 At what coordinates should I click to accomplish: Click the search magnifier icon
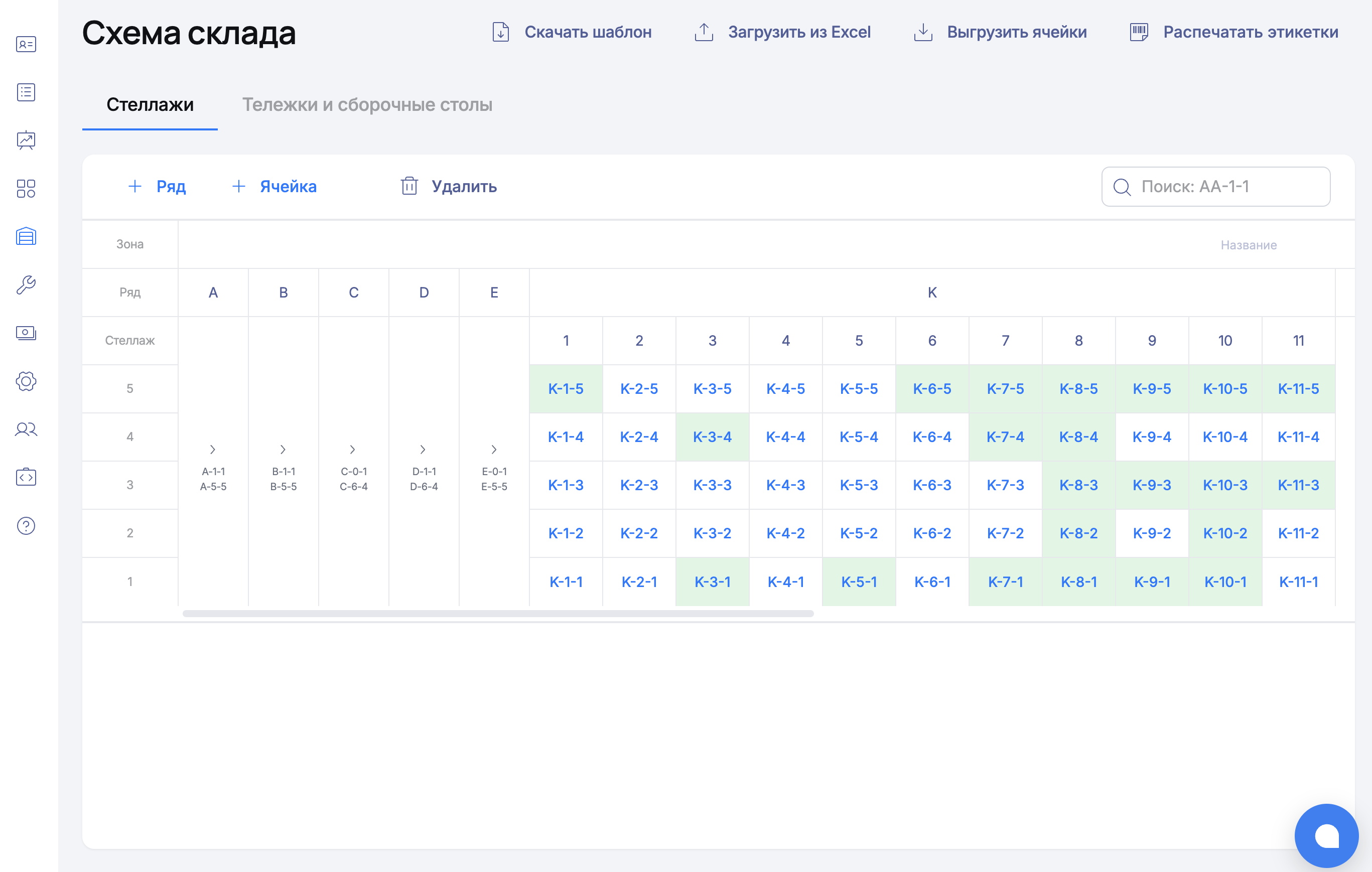click(1122, 187)
